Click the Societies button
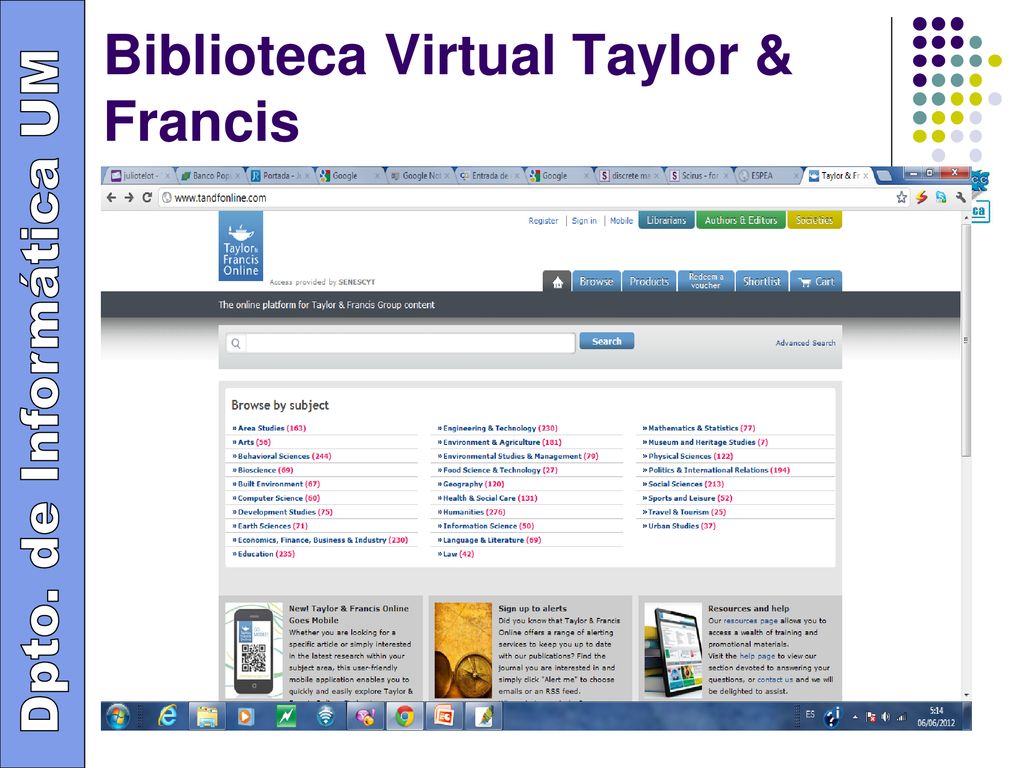 (x=814, y=221)
